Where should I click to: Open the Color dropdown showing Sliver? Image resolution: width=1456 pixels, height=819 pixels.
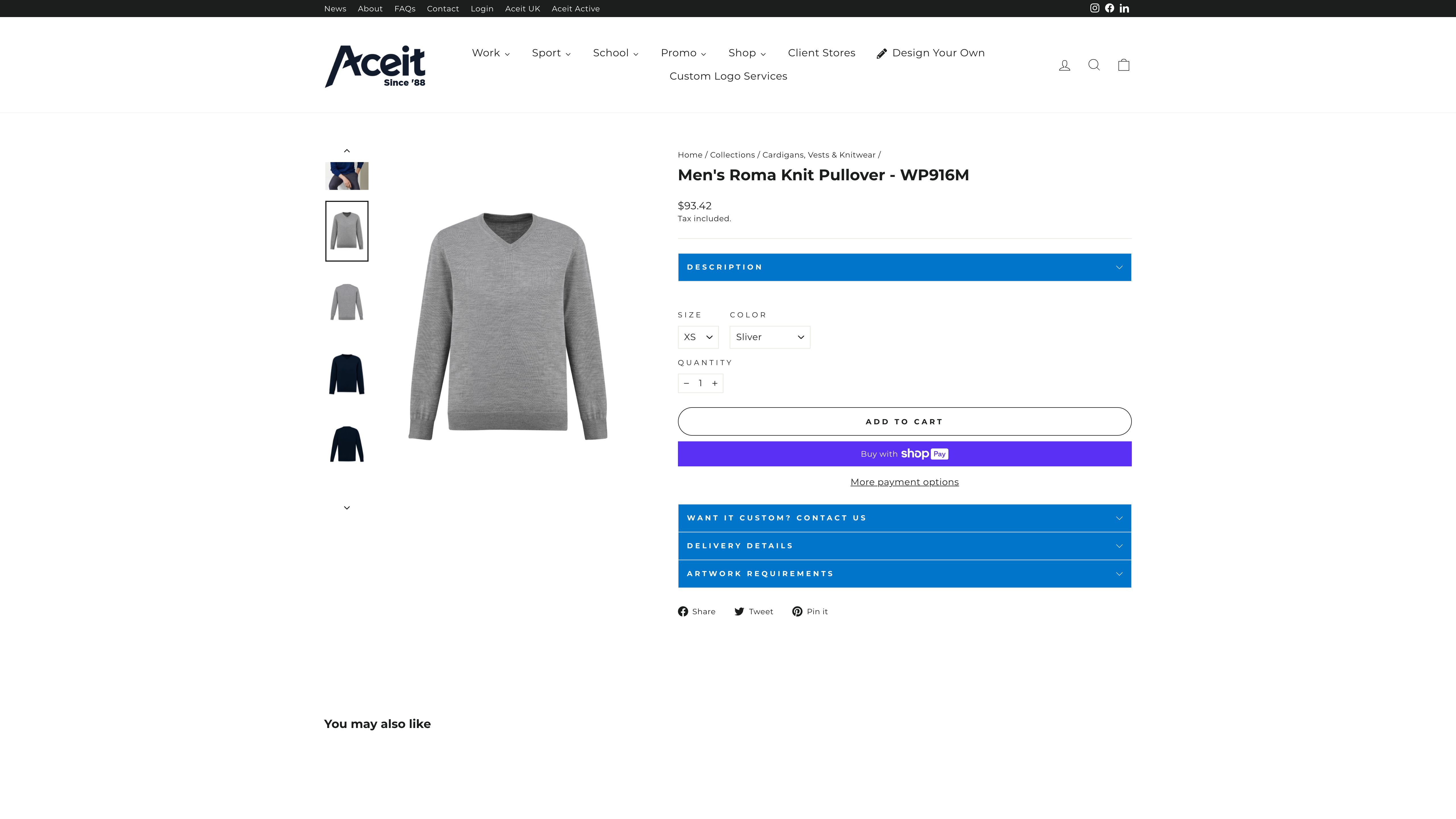769,337
